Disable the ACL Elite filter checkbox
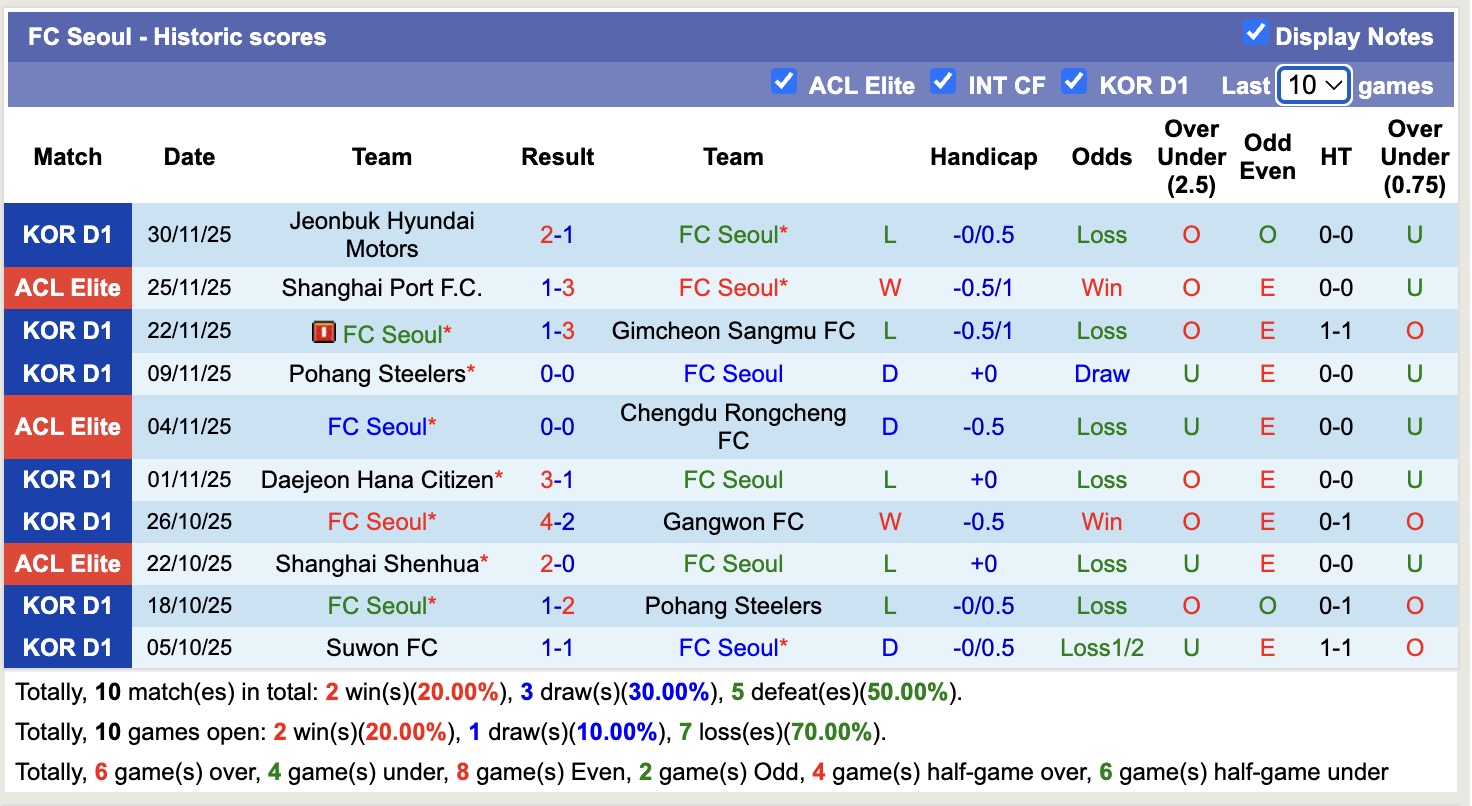The image size is (1472, 806). coord(784,83)
